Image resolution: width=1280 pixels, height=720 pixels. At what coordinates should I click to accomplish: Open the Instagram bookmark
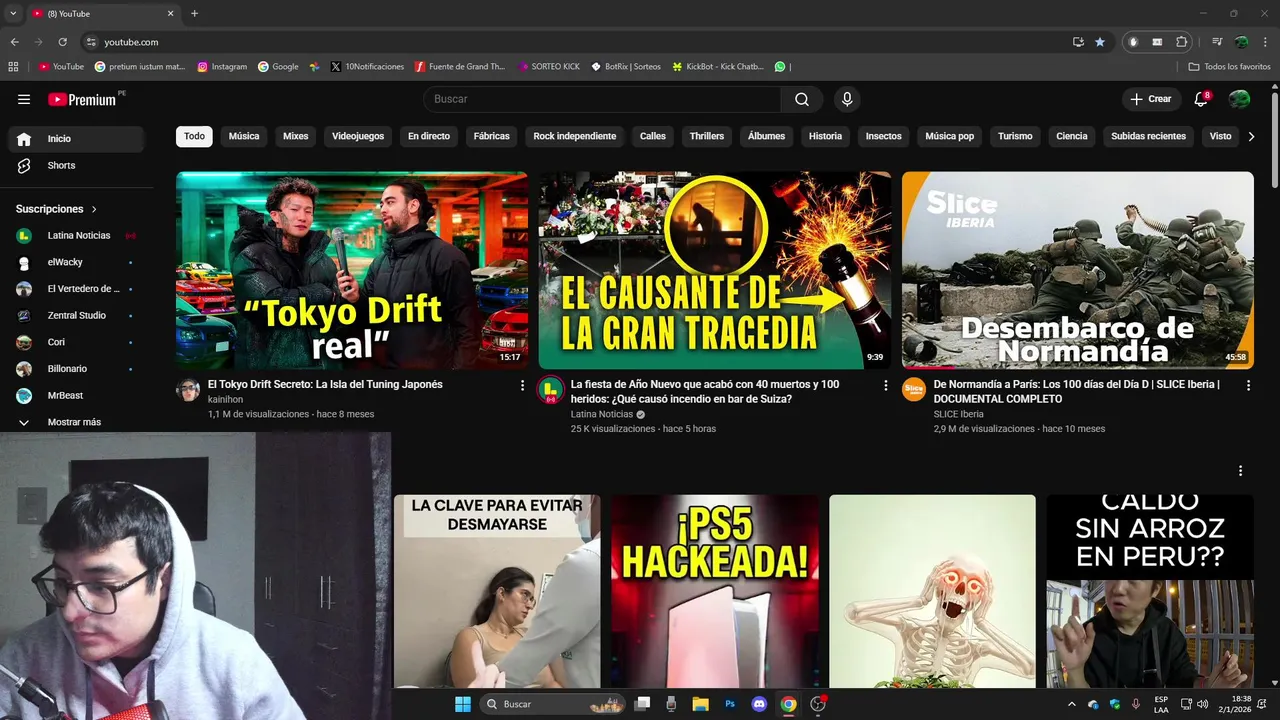coord(222,67)
